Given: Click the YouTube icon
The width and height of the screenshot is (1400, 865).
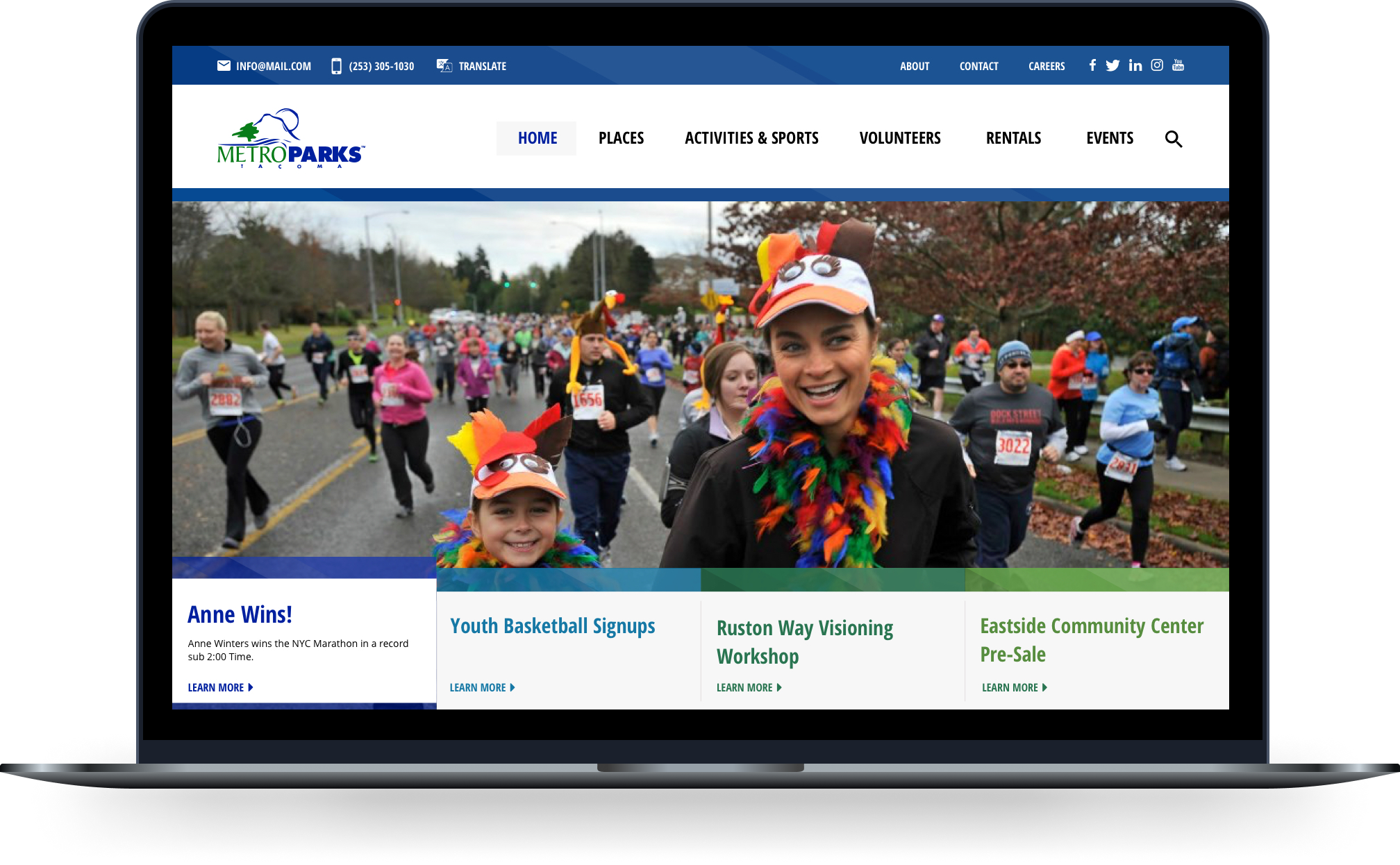Looking at the screenshot, I should coord(1178,65).
